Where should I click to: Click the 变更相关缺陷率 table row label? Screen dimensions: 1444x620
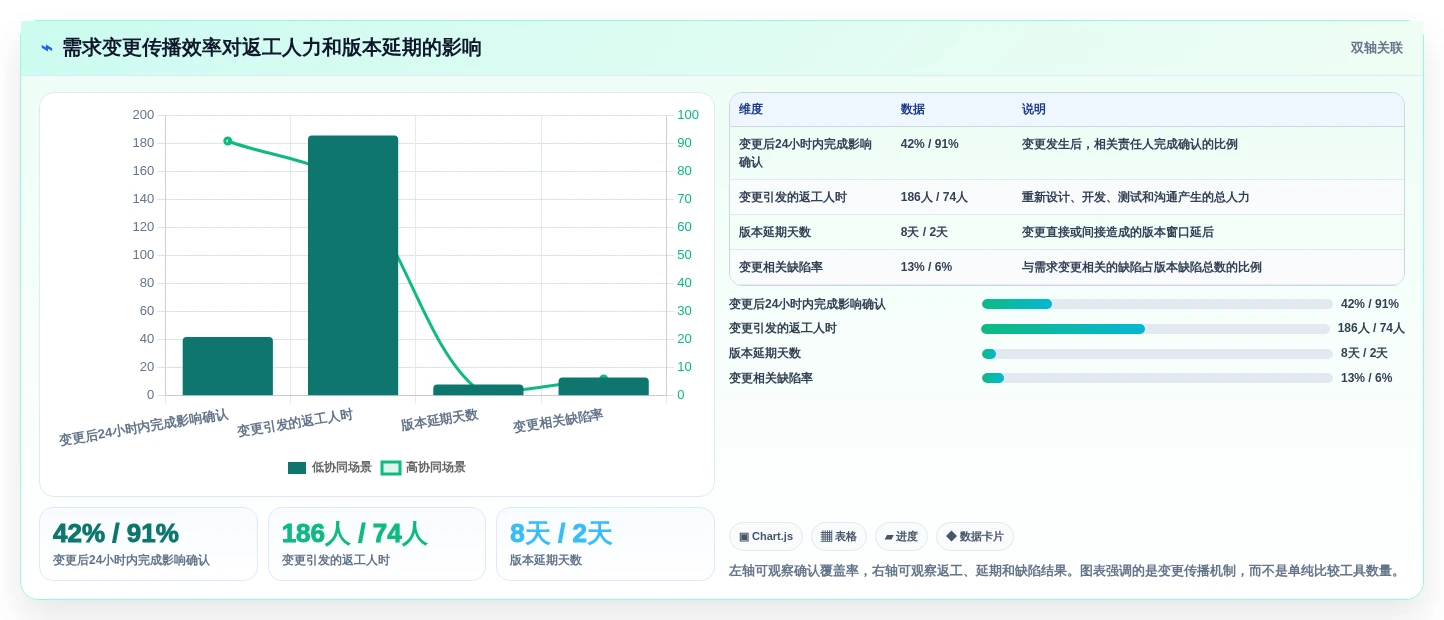pos(781,267)
